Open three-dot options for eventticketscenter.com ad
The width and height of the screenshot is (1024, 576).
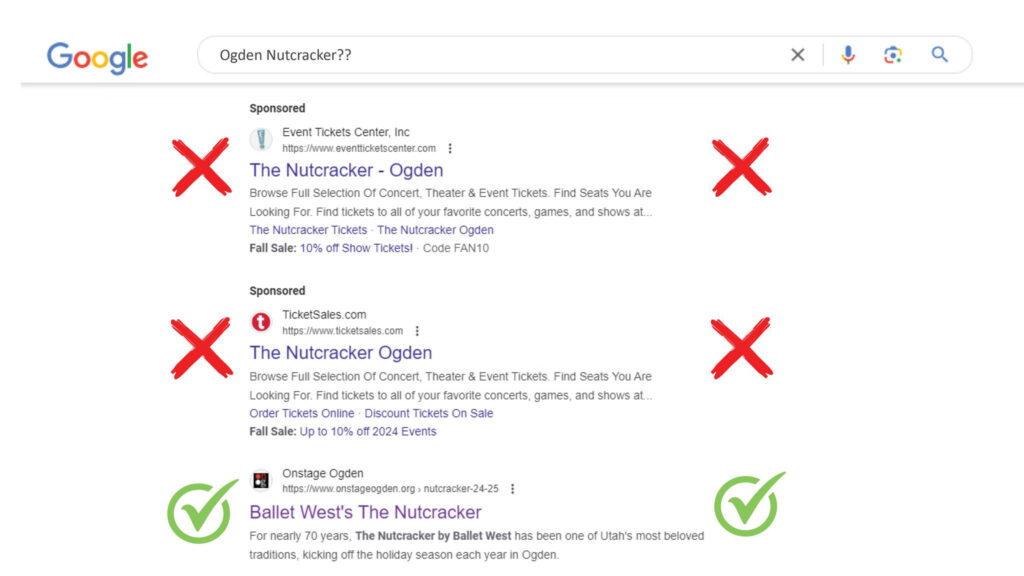coord(450,148)
